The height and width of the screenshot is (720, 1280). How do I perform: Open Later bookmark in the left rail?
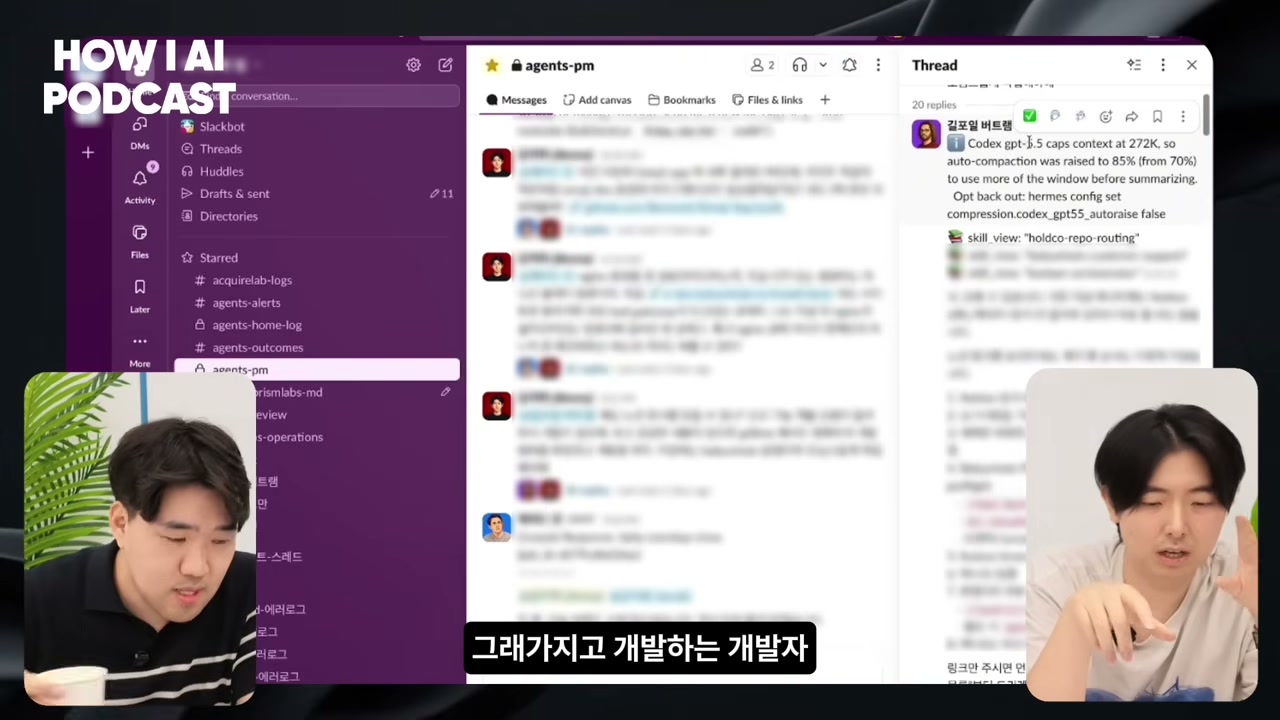(140, 294)
